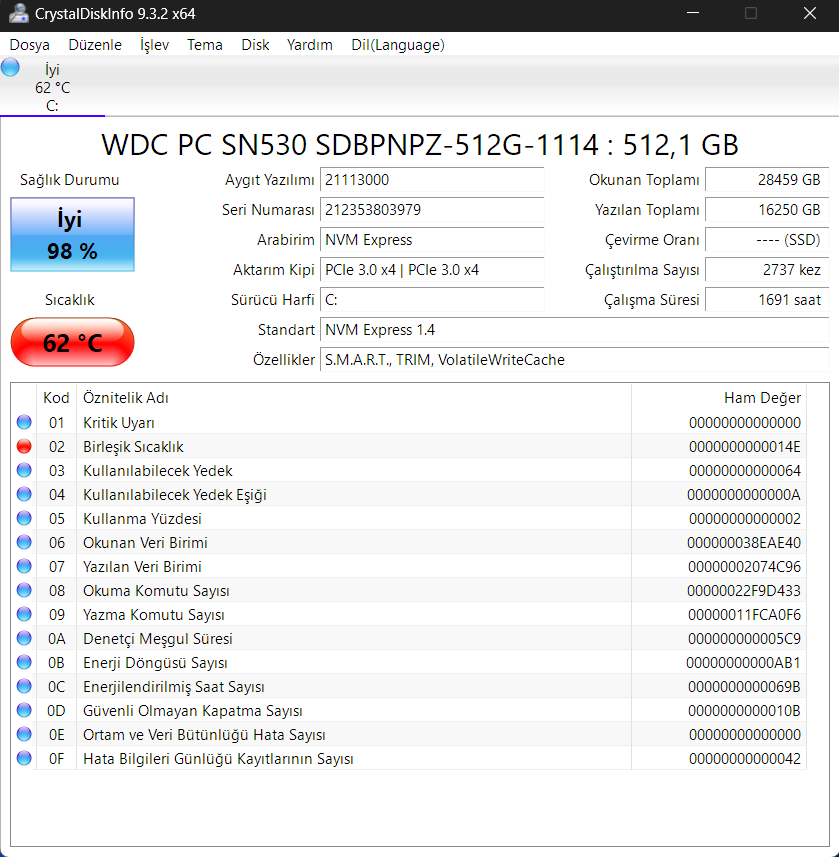
Task: Open the Düzenle menu
Action: click(95, 45)
